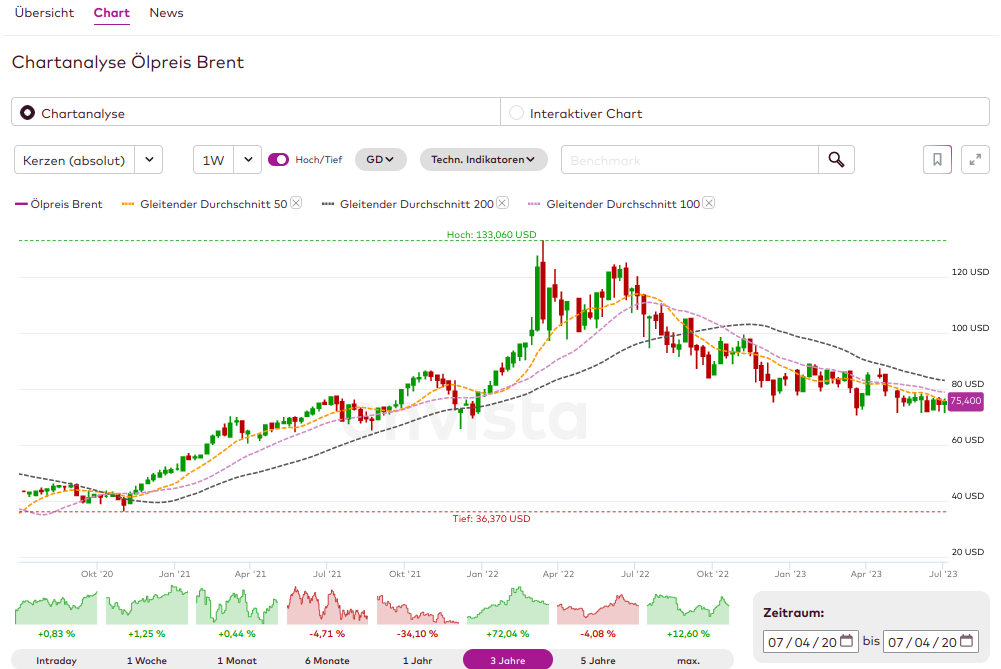The width and height of the screenshot is (1001, 669).
Task: Click the 75,400 current price label
Action: click(965, 401)
